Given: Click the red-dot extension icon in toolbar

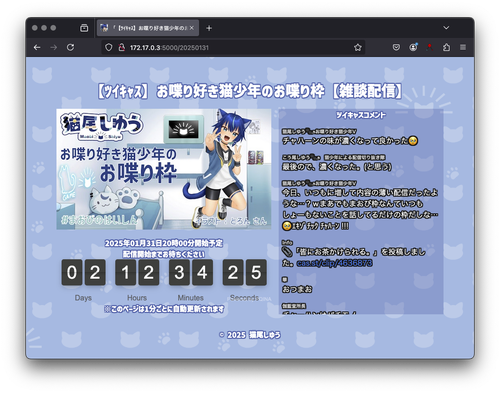Looking at the screenshot, I should (x=430, y=47).
